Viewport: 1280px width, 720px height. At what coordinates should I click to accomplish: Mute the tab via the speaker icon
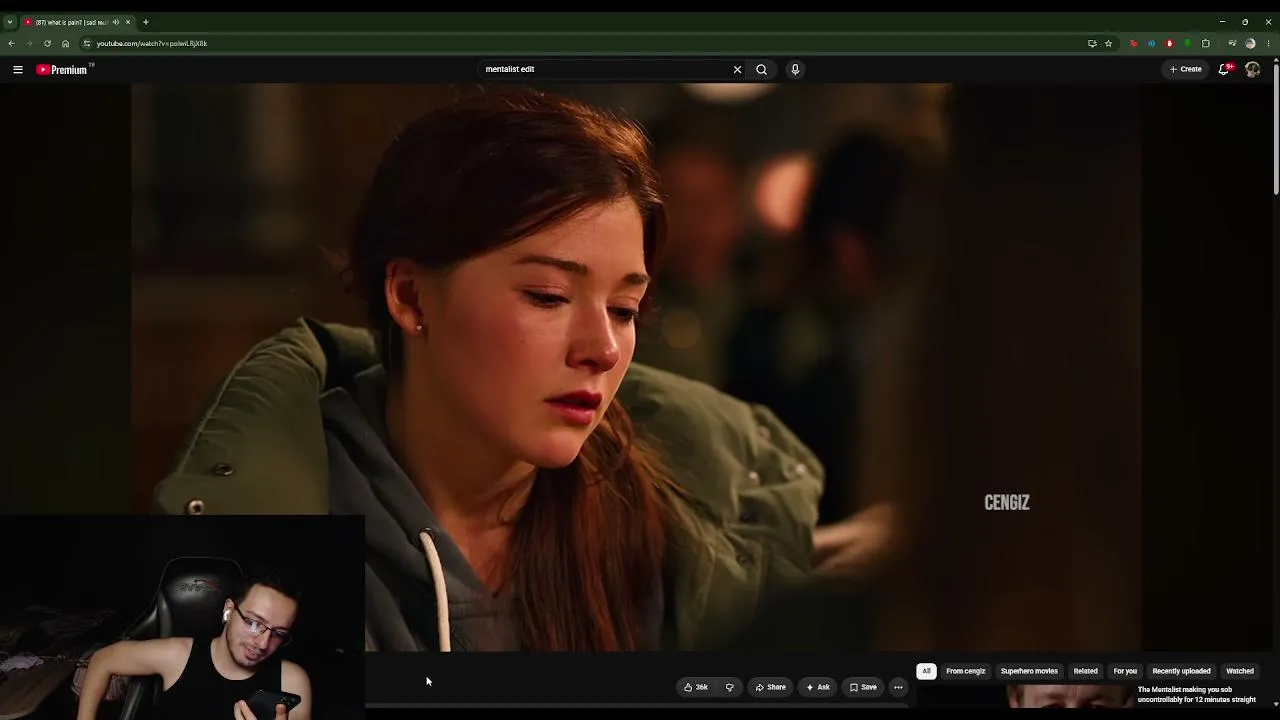point(116,22)
